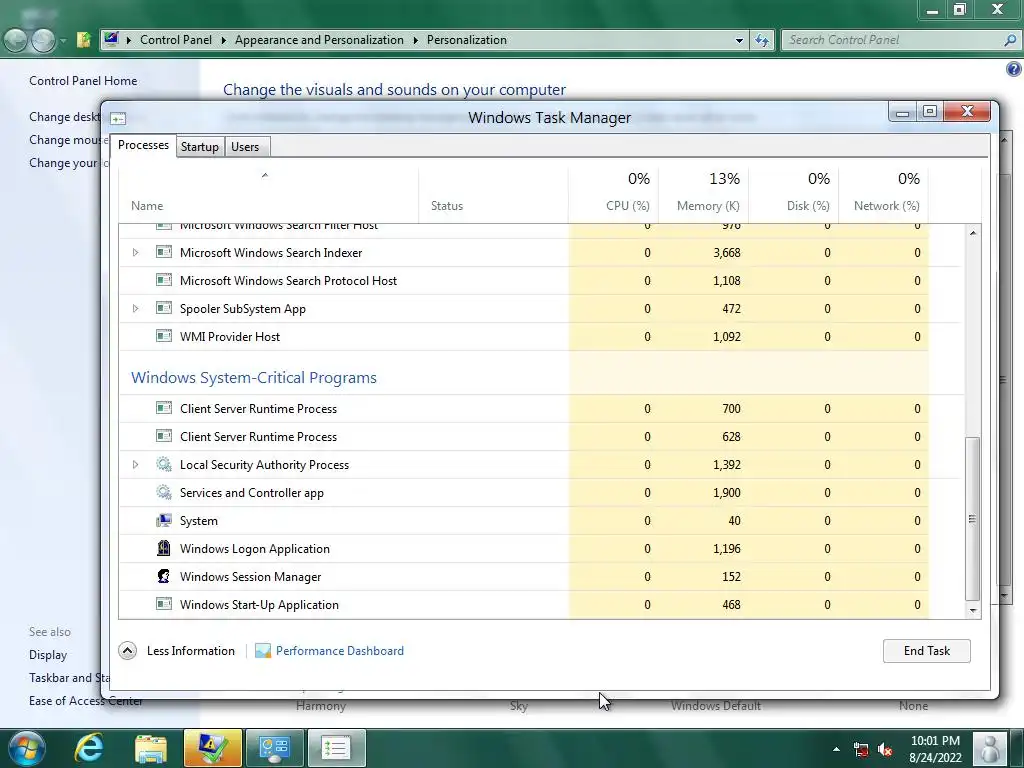The height and width of the screenshot is (768, 1024).
Task: Click the End Task button
Action: point(927,650)
